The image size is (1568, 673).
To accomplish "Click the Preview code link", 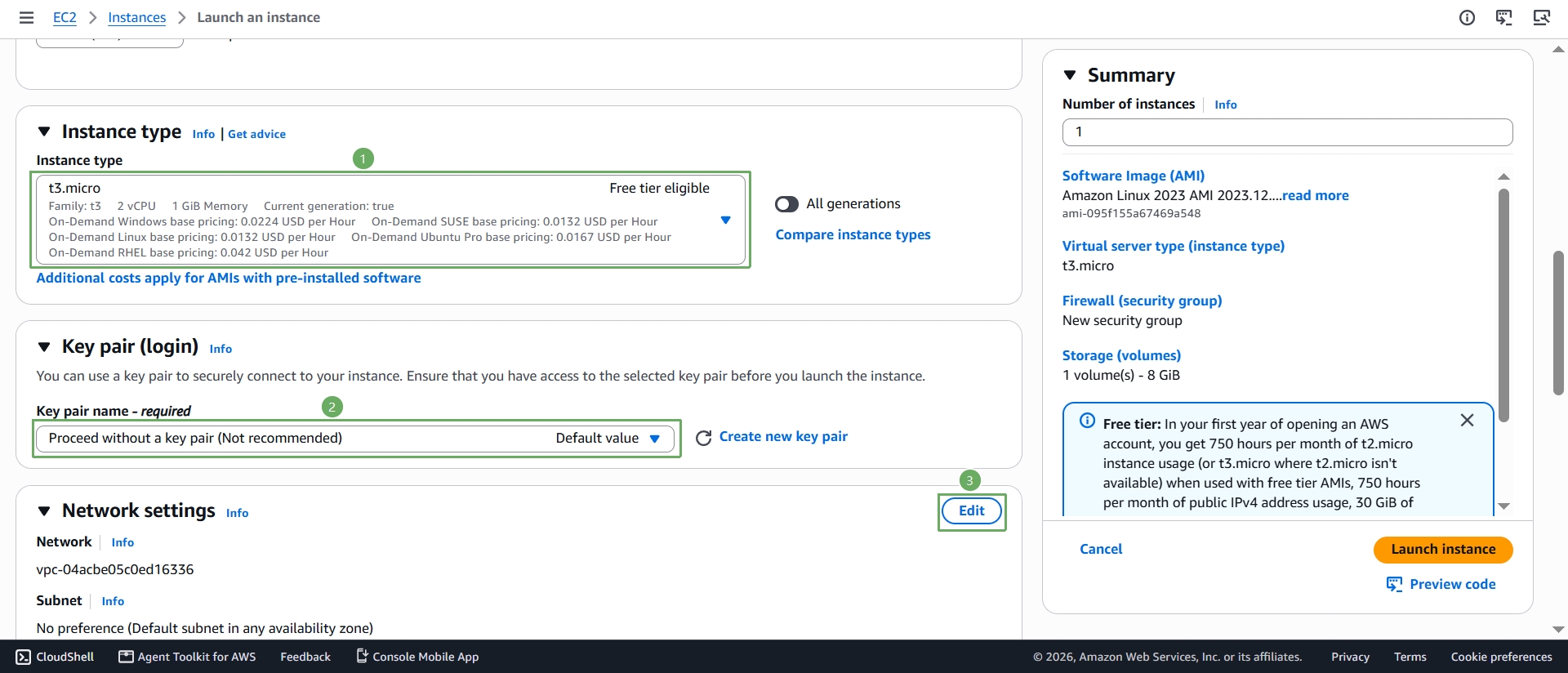I will 1441,584.
